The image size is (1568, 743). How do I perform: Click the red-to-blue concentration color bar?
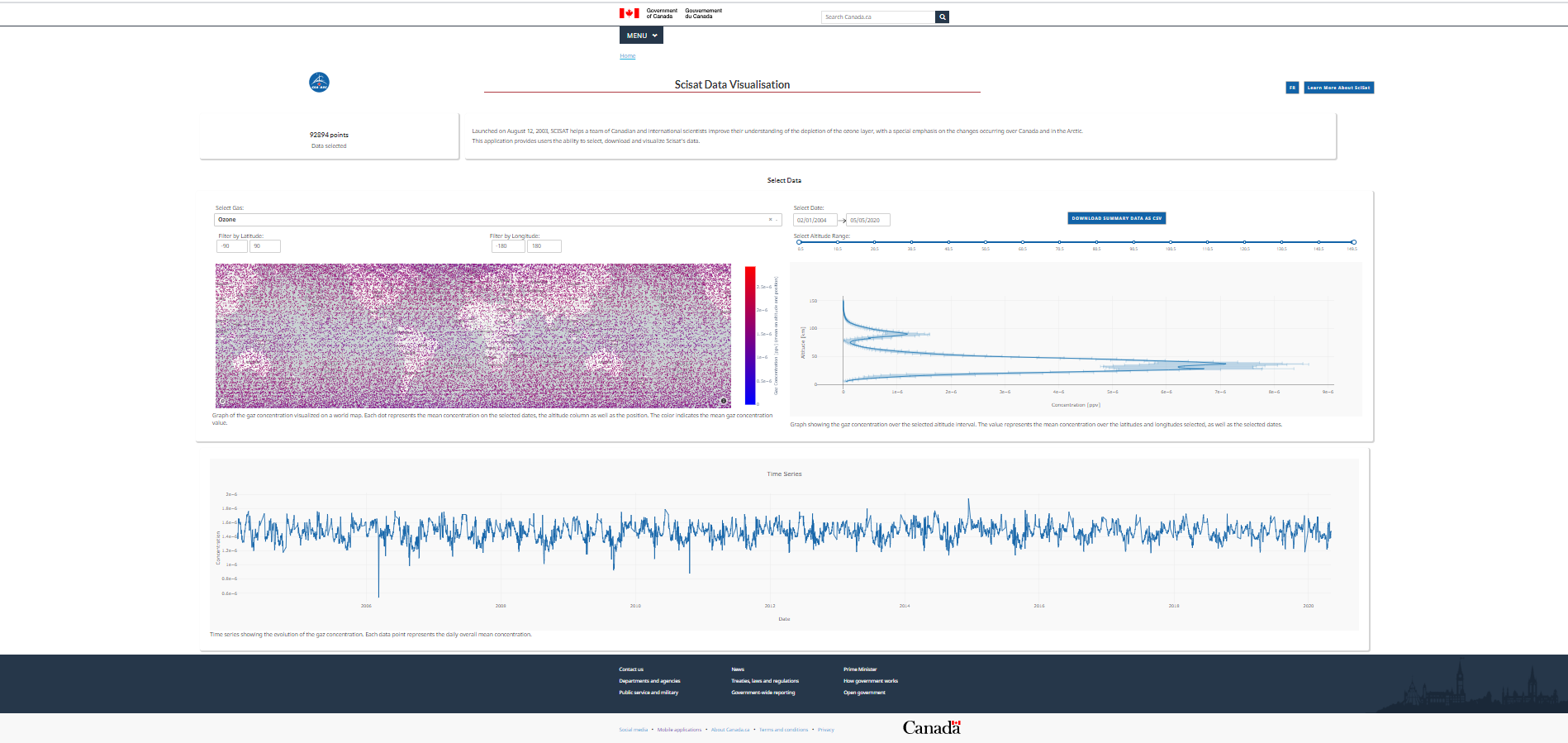point(750,335)
